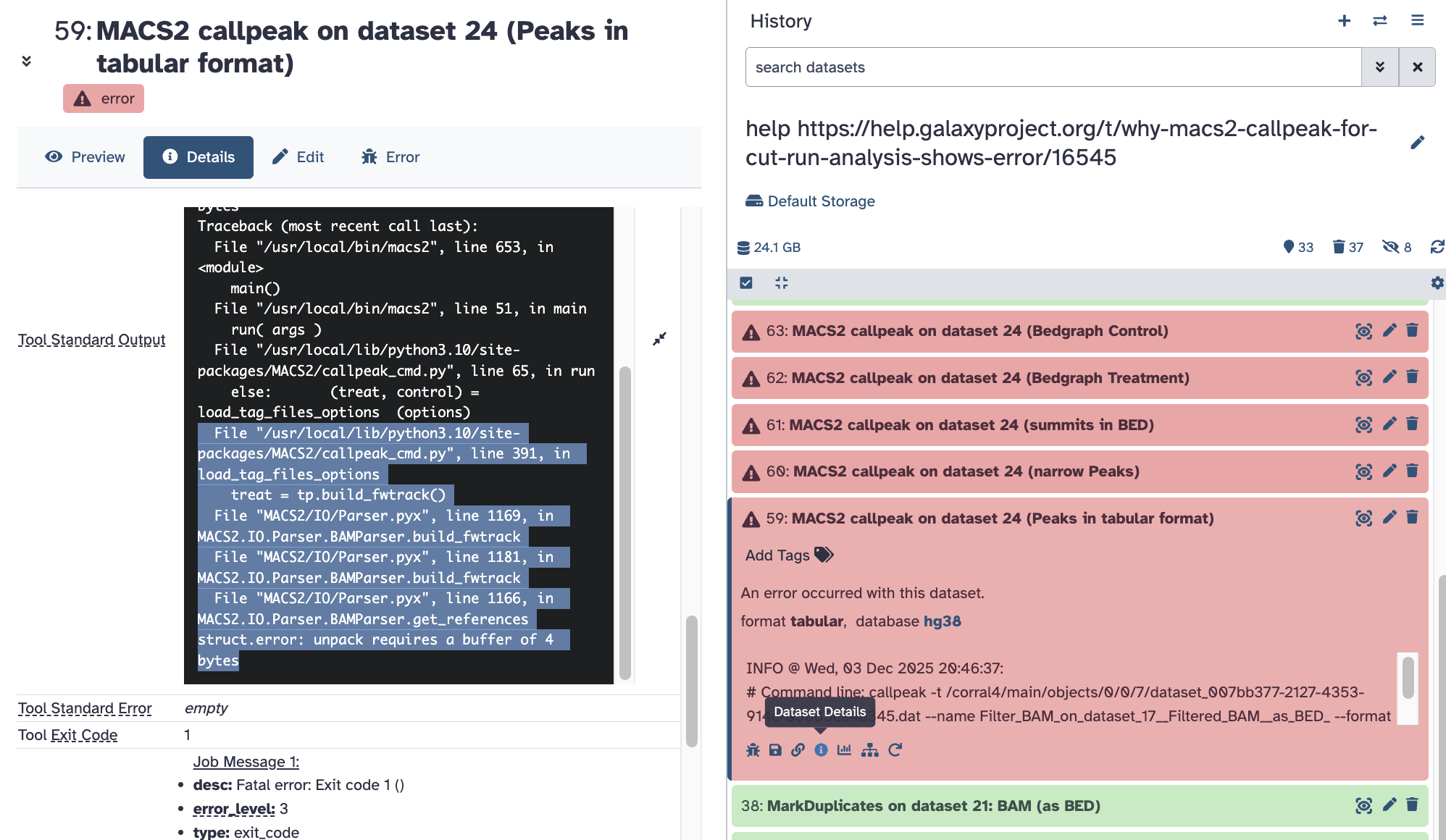Viewport: 1446px width, 840px height.
Task: Switch to the Preview tab
Action: point(85,157)
